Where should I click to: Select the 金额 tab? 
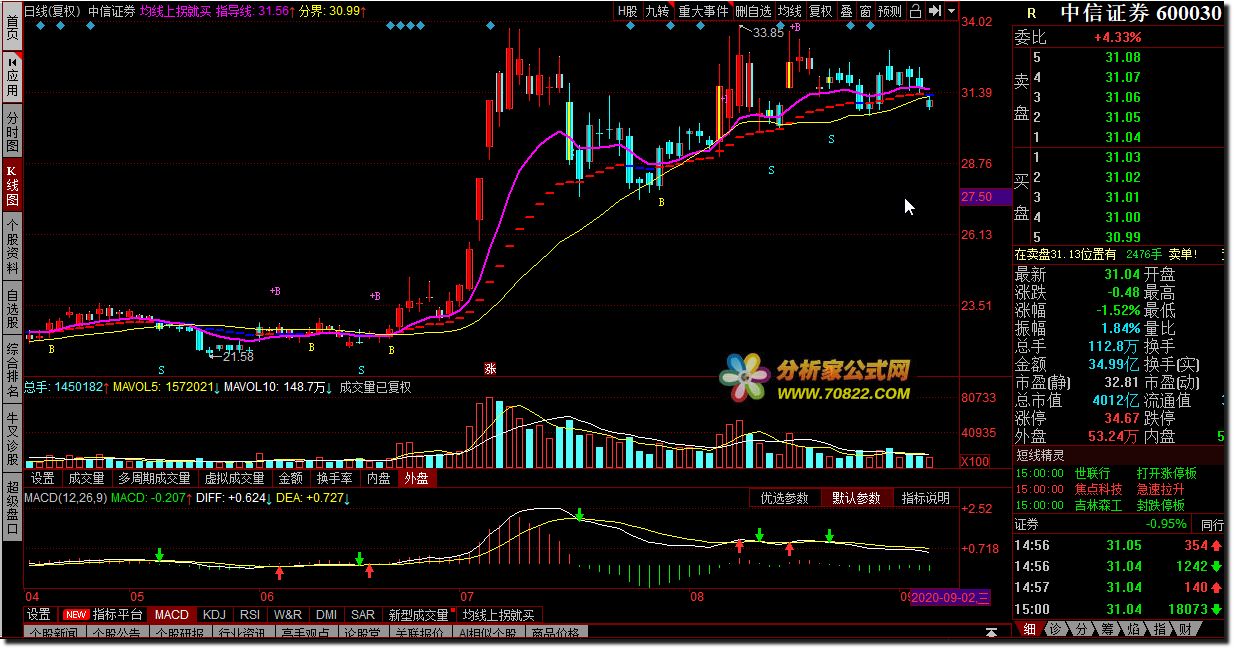(290, 479)
